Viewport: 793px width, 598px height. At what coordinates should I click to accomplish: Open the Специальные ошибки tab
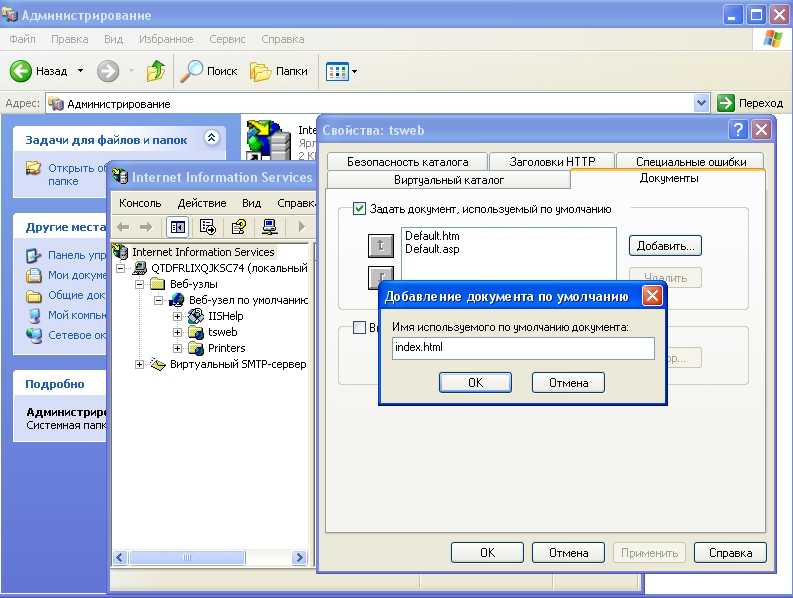(x=691, y=162)
